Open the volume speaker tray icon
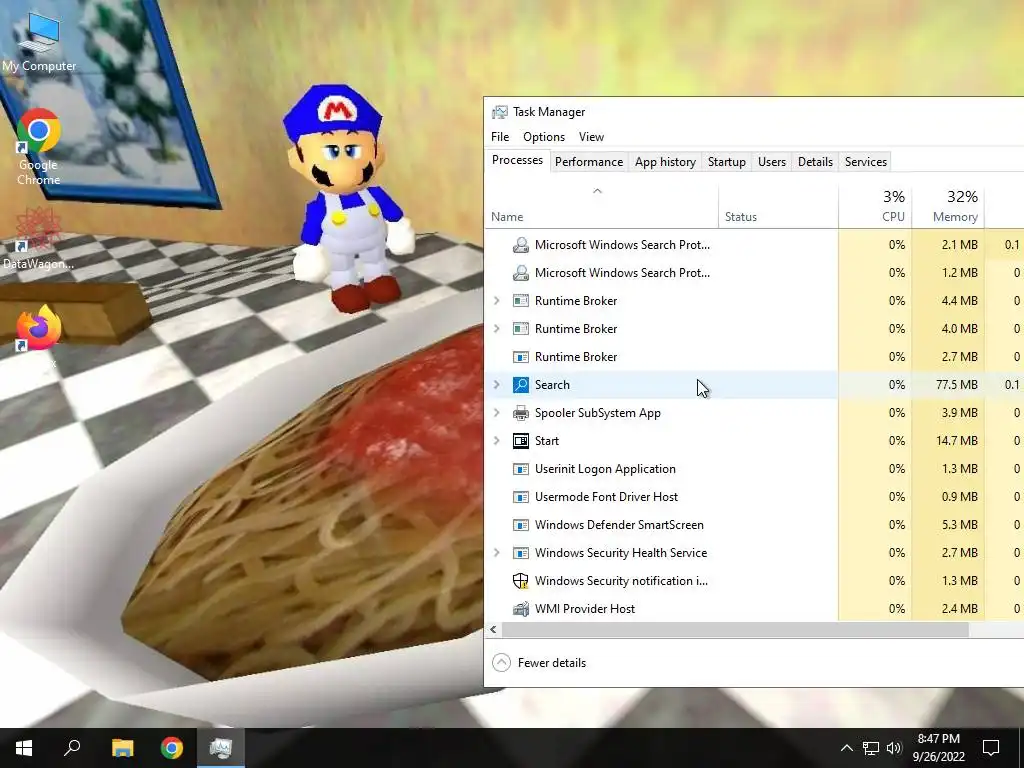Viewport: 1024px width, 768px height. tap(894, 748)
